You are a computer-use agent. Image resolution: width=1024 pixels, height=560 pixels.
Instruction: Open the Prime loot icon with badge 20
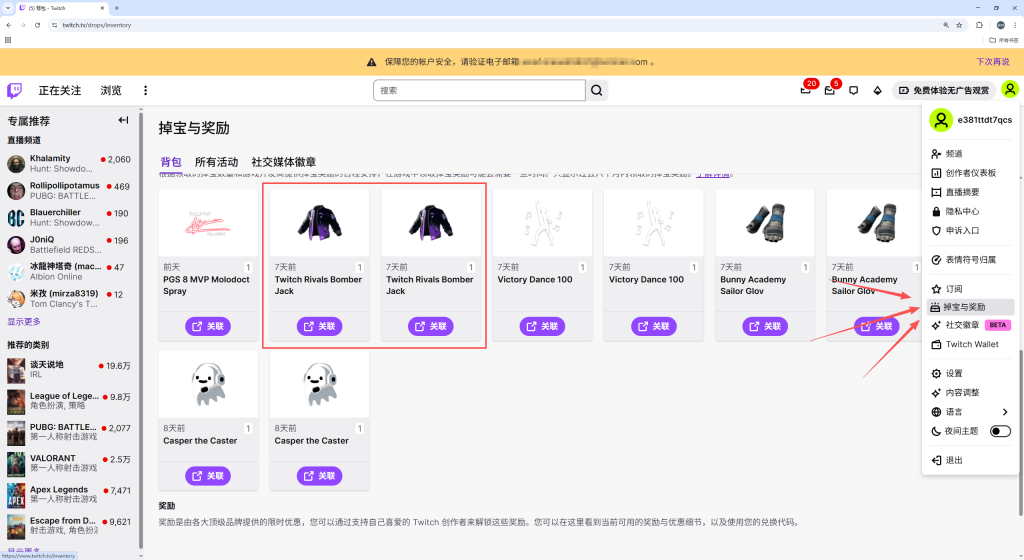805,90
